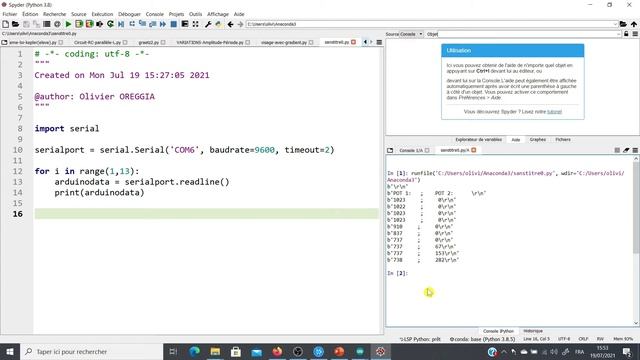The image size is (640, 360).
Task: Maximize current pane toolbar icon
Action: [x=185, y=24]
